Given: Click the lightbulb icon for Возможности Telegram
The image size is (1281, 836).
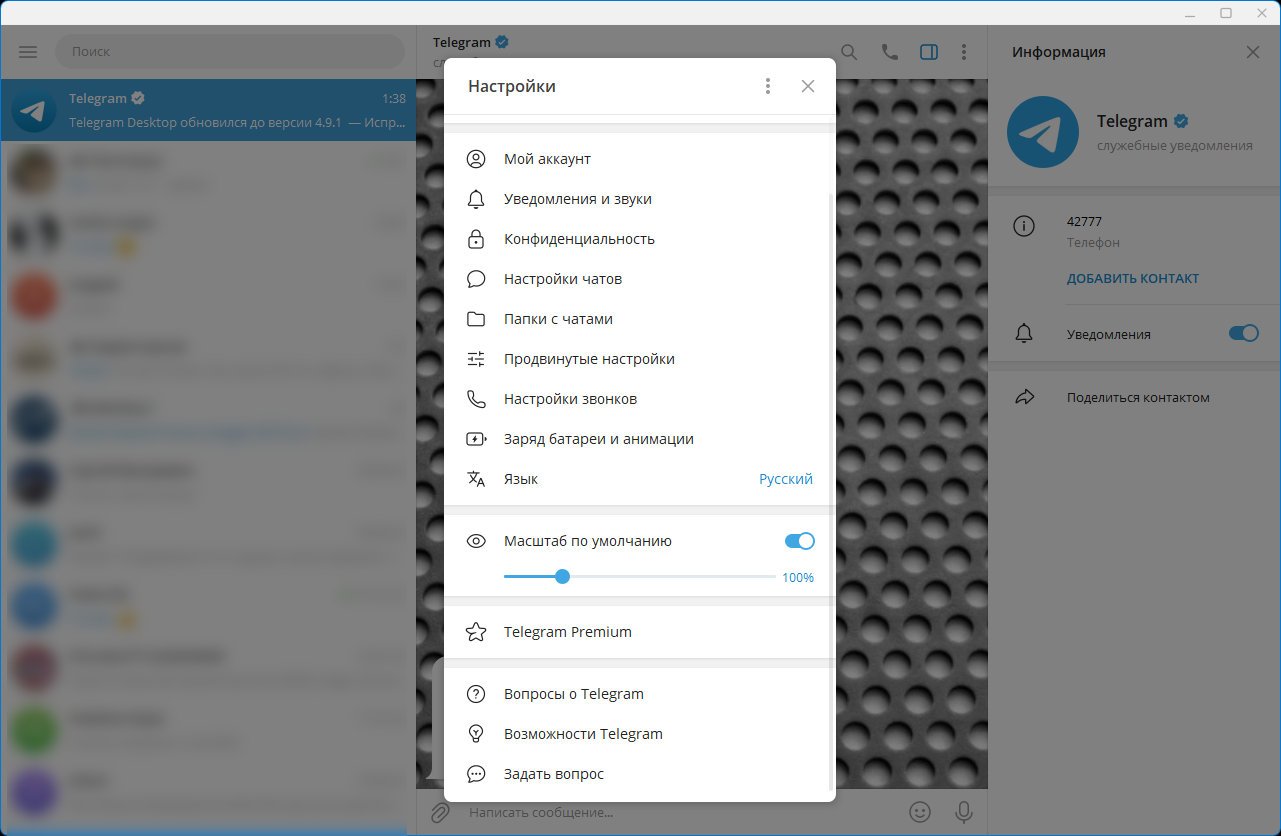Looking at the screenshot, I should coord(476,734).
